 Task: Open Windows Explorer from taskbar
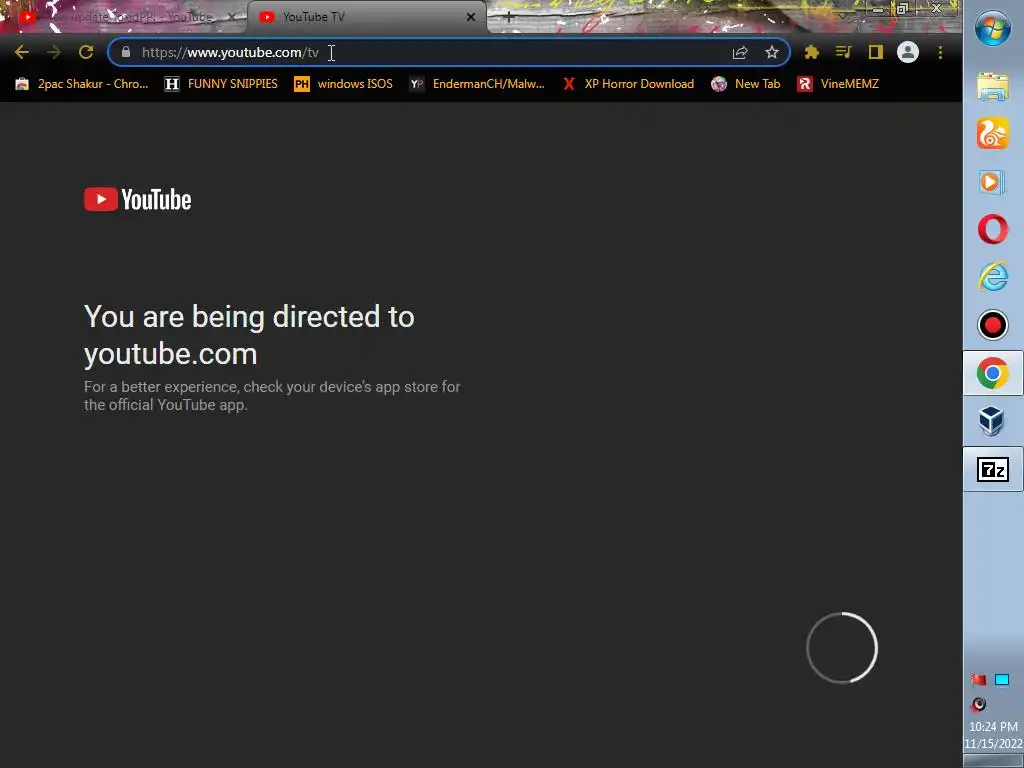click(993, 86)
